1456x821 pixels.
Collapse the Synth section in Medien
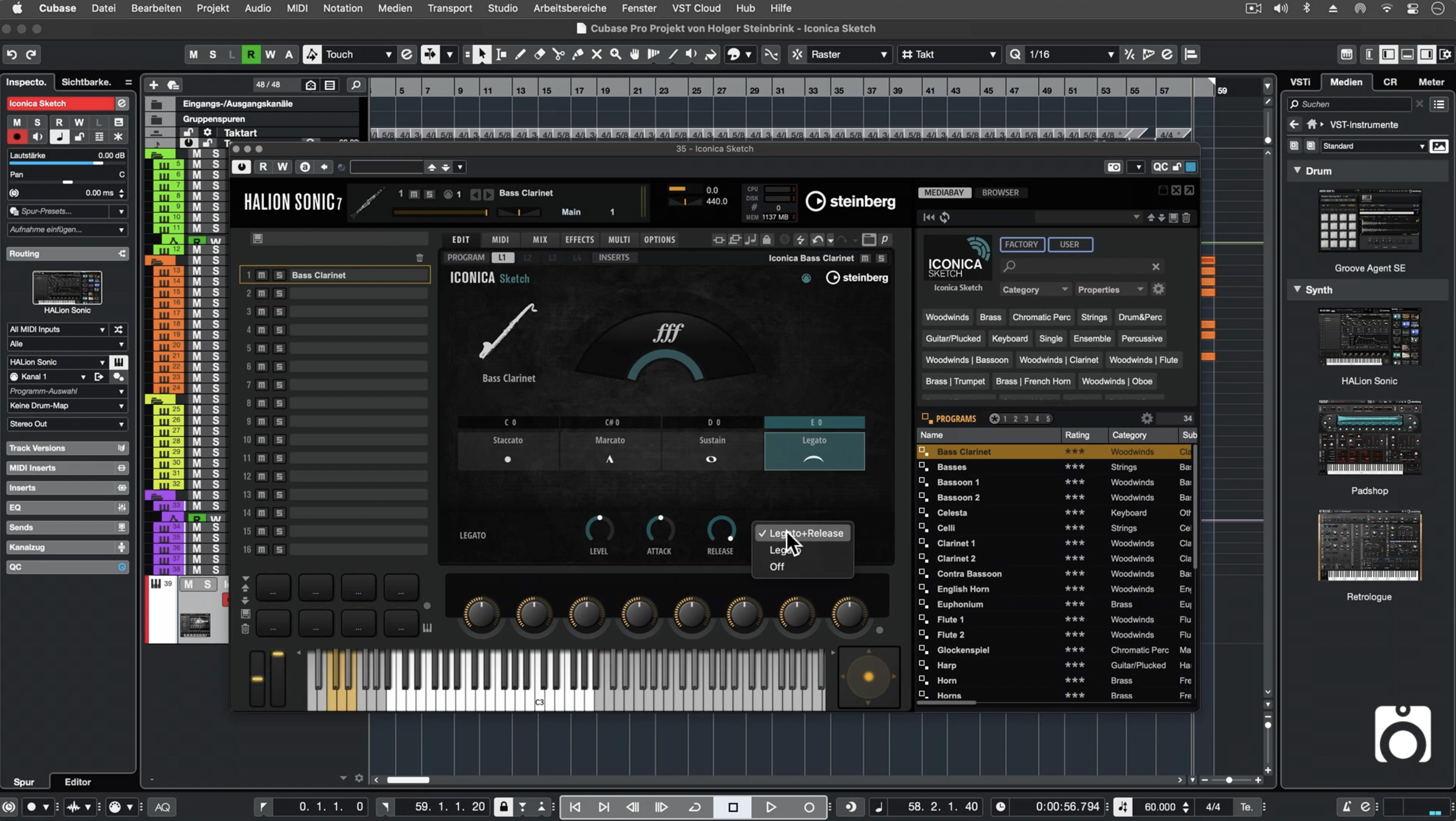(1297, 289)
